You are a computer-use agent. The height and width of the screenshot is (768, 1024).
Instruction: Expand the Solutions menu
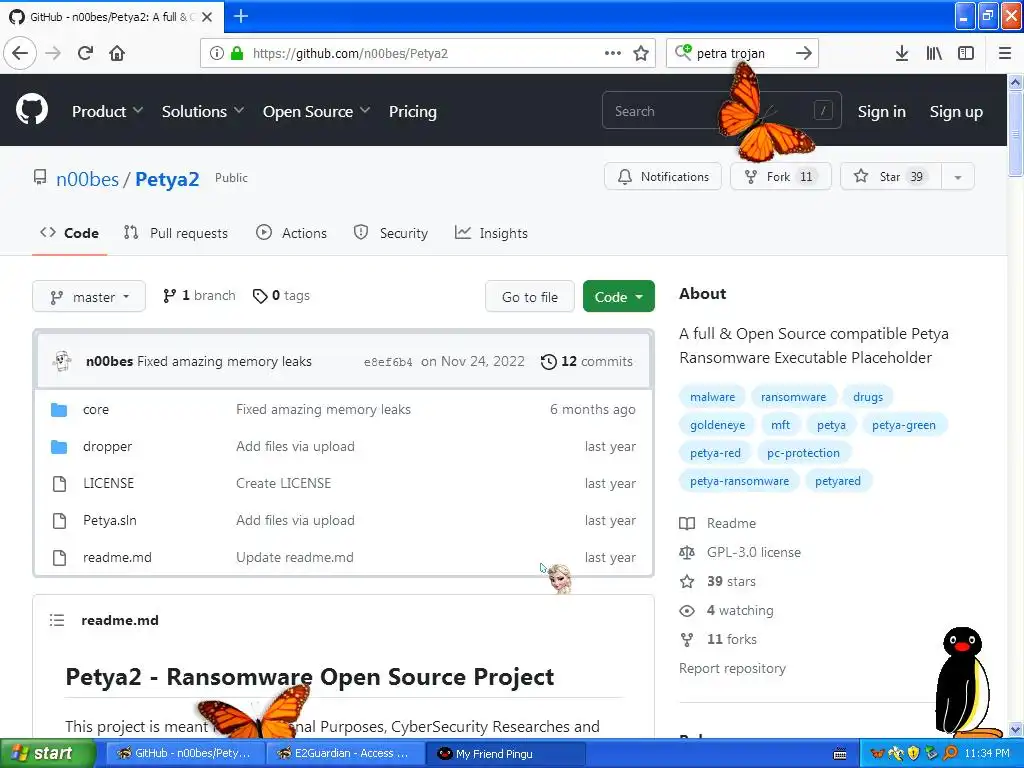tap(202, 111)
